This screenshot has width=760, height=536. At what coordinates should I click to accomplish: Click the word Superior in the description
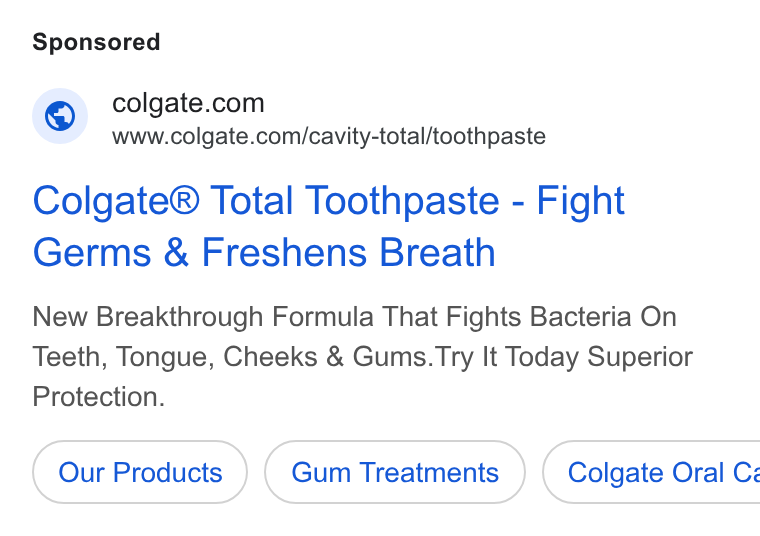[640, 358]
